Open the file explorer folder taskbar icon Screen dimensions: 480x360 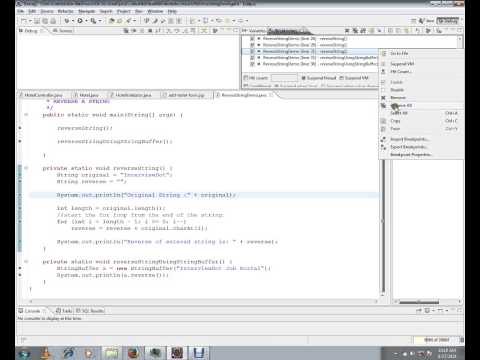click(x=112, y=353)
